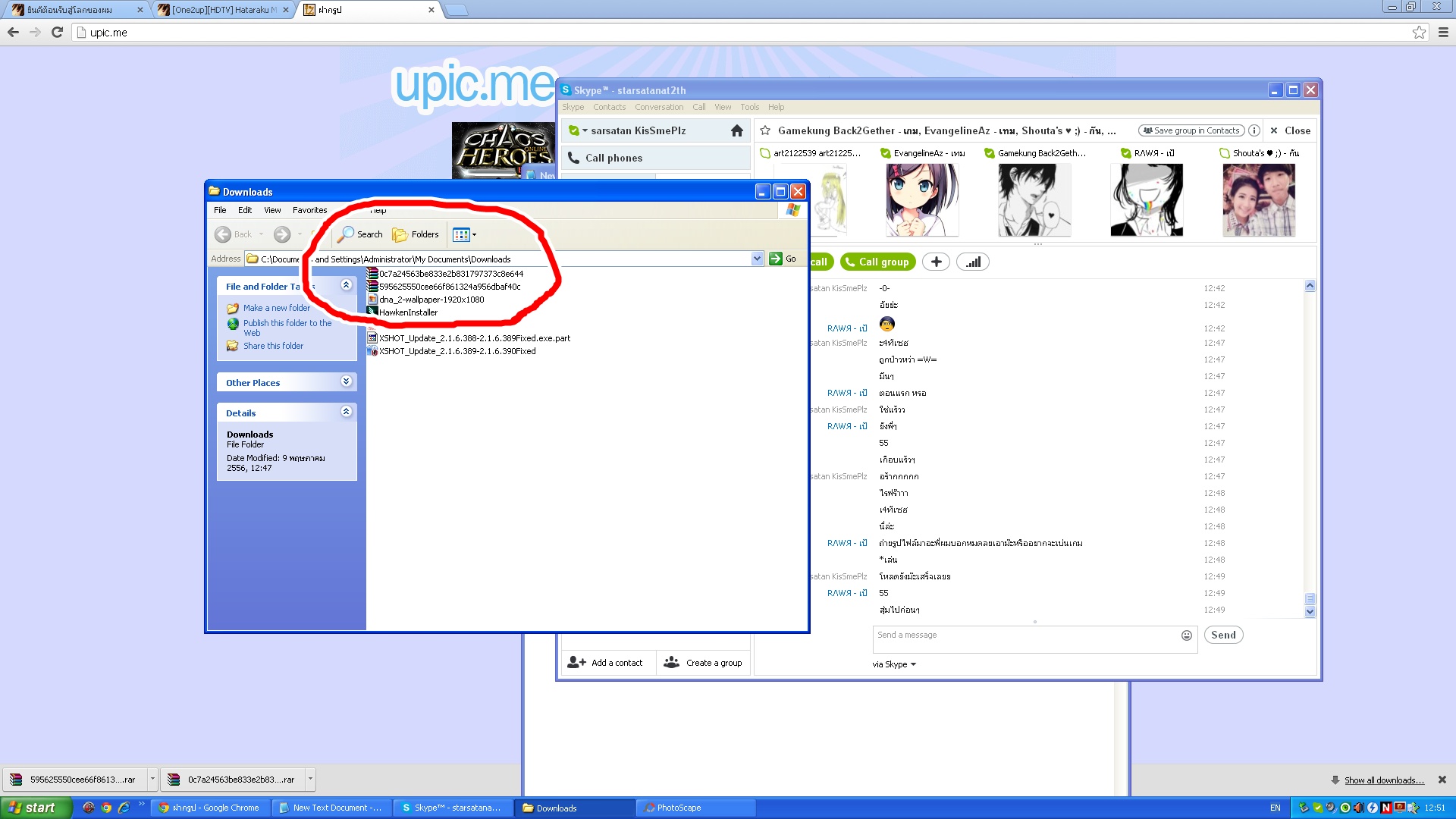Screen dimensions: 1456x819
Task: Open the Favorites menu in Downloads window
Action: (x=309, y=210)
